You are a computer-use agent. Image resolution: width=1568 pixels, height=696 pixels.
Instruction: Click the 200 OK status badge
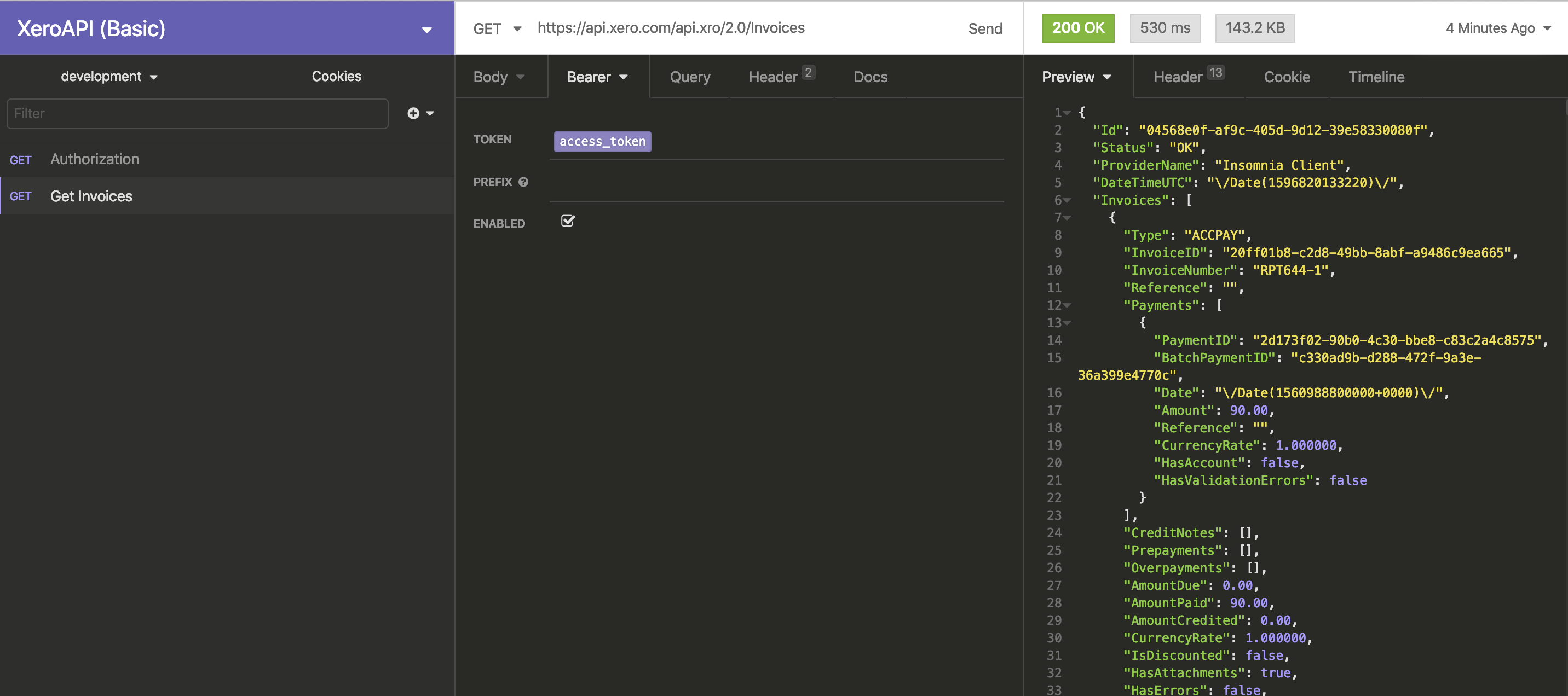pyautogui.click(x=1077, y=28)
